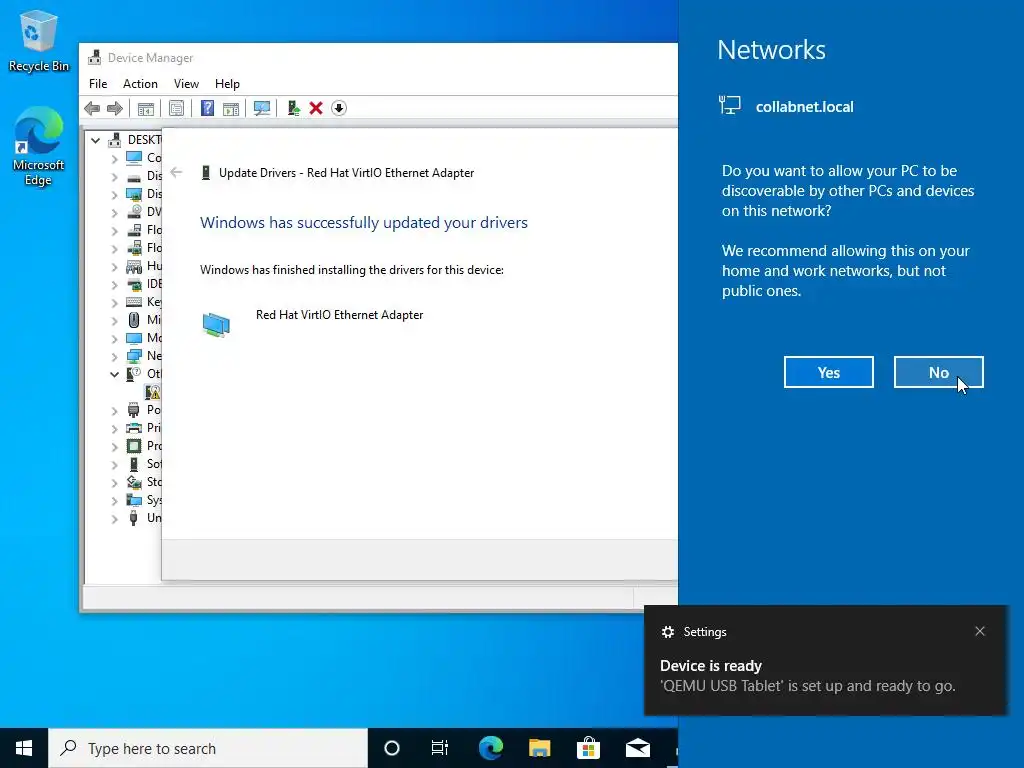Click the Update device driver toolbar icon

pos(293,108)
